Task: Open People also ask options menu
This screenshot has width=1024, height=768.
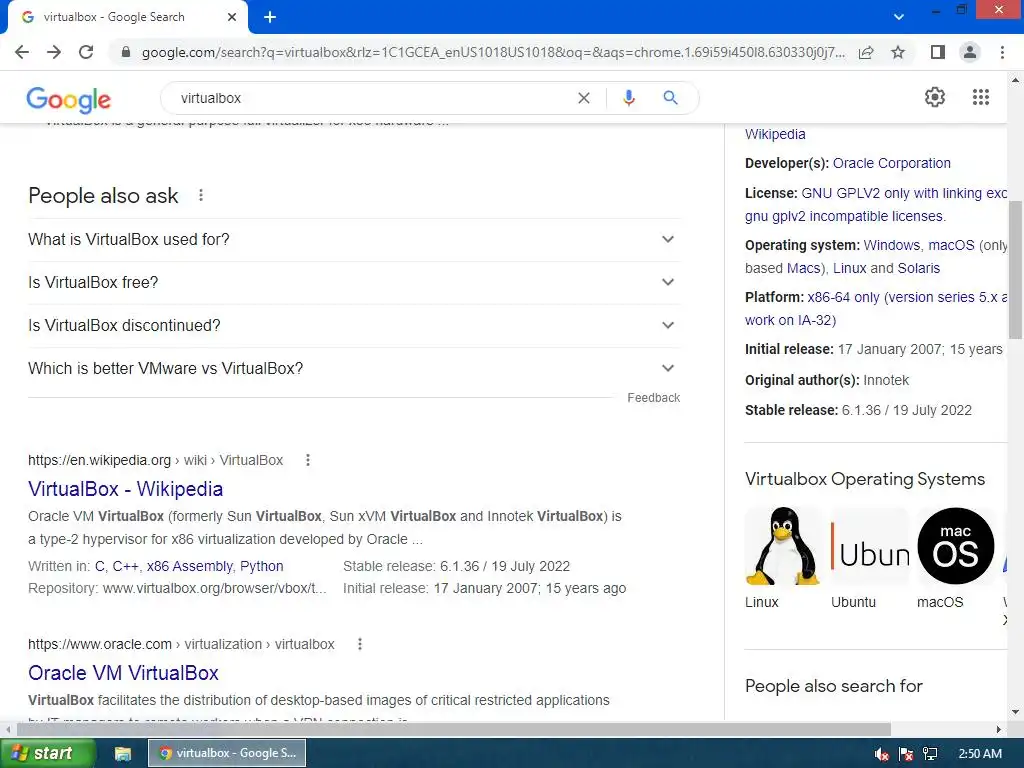Action: pos(201,195)
